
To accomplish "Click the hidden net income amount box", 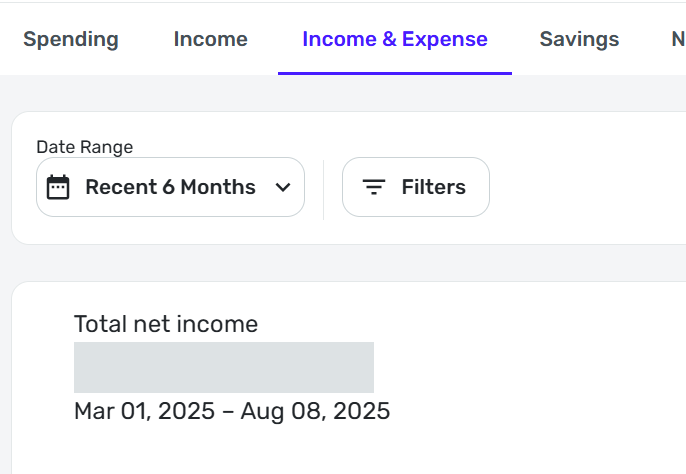I will [x=223, y=367].
